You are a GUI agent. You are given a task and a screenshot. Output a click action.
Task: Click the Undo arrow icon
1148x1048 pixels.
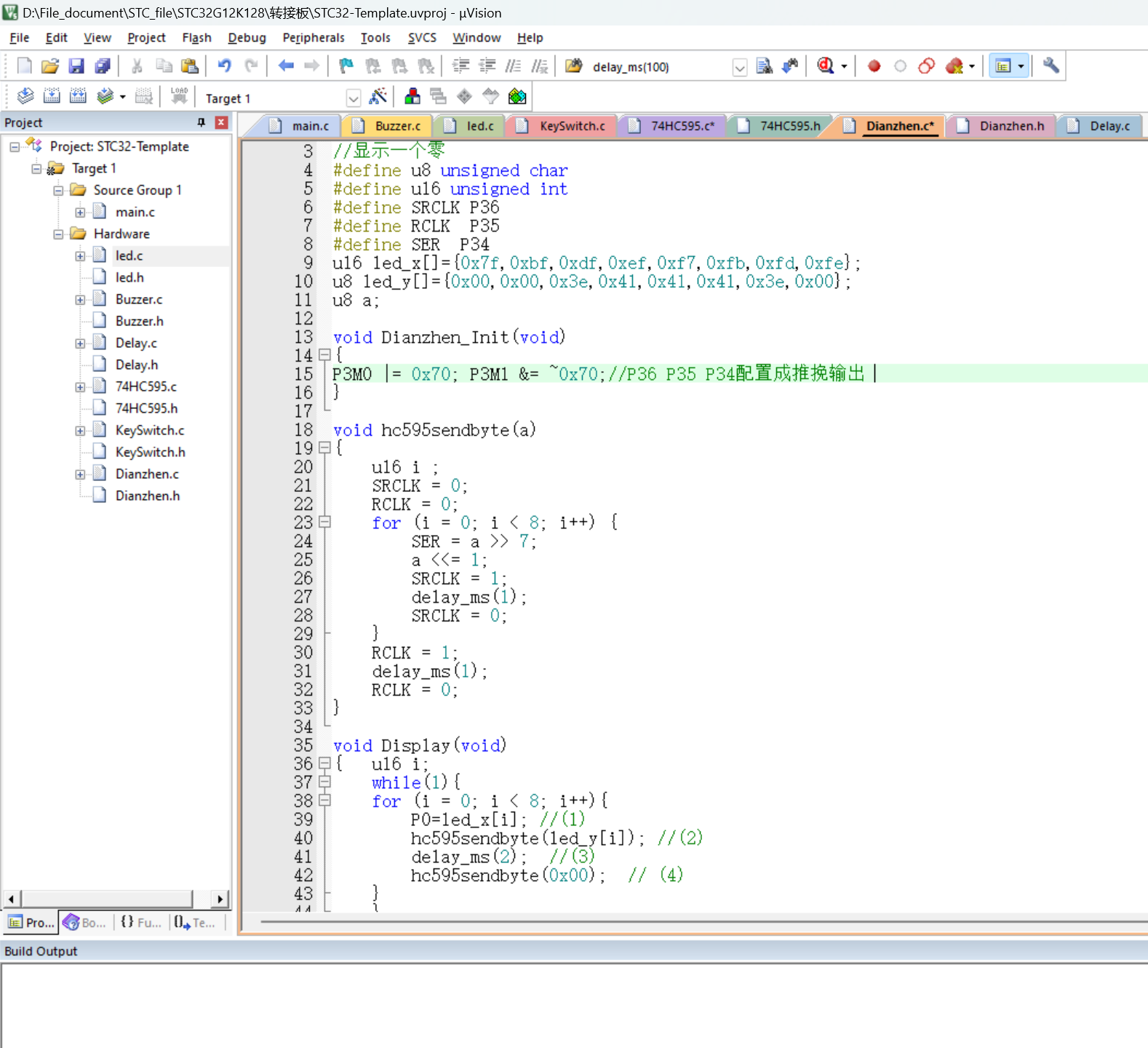224,66
